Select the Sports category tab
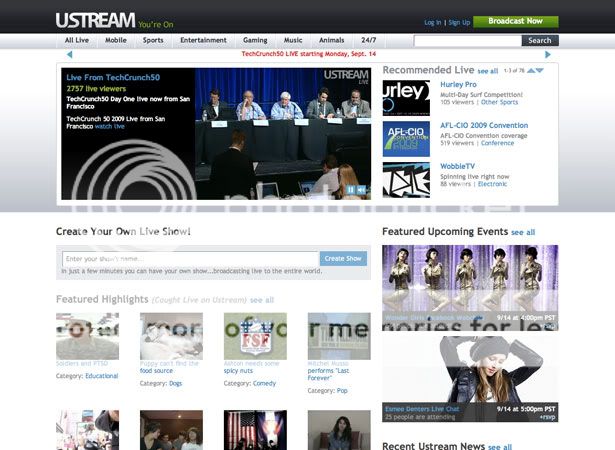Screen dimensions: 615x450 (153, 41)
